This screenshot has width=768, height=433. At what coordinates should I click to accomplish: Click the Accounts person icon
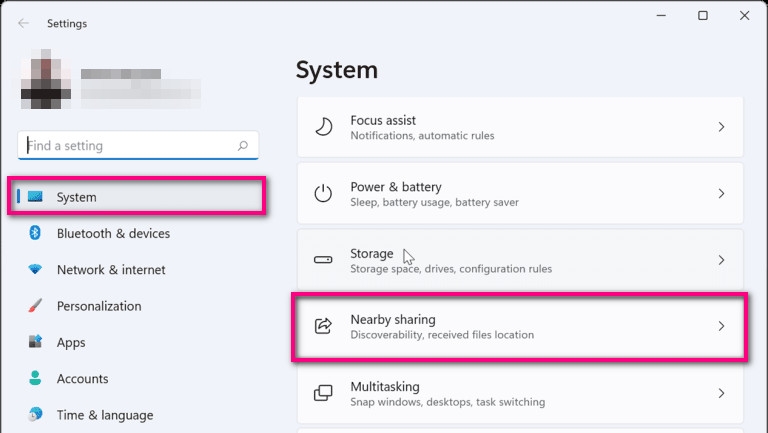point(35,378)
